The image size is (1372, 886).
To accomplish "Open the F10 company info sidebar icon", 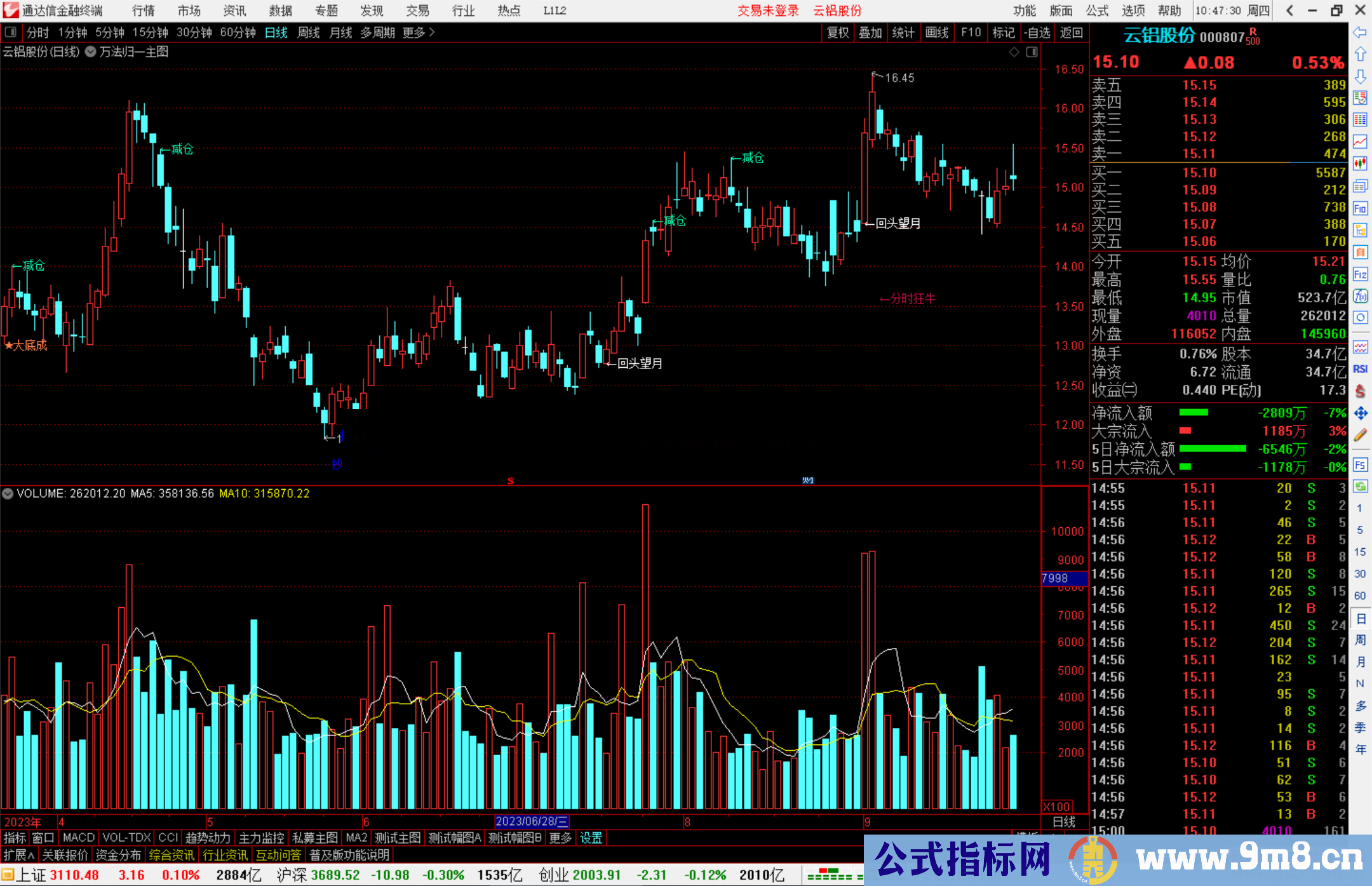I will pos(1360,208).
